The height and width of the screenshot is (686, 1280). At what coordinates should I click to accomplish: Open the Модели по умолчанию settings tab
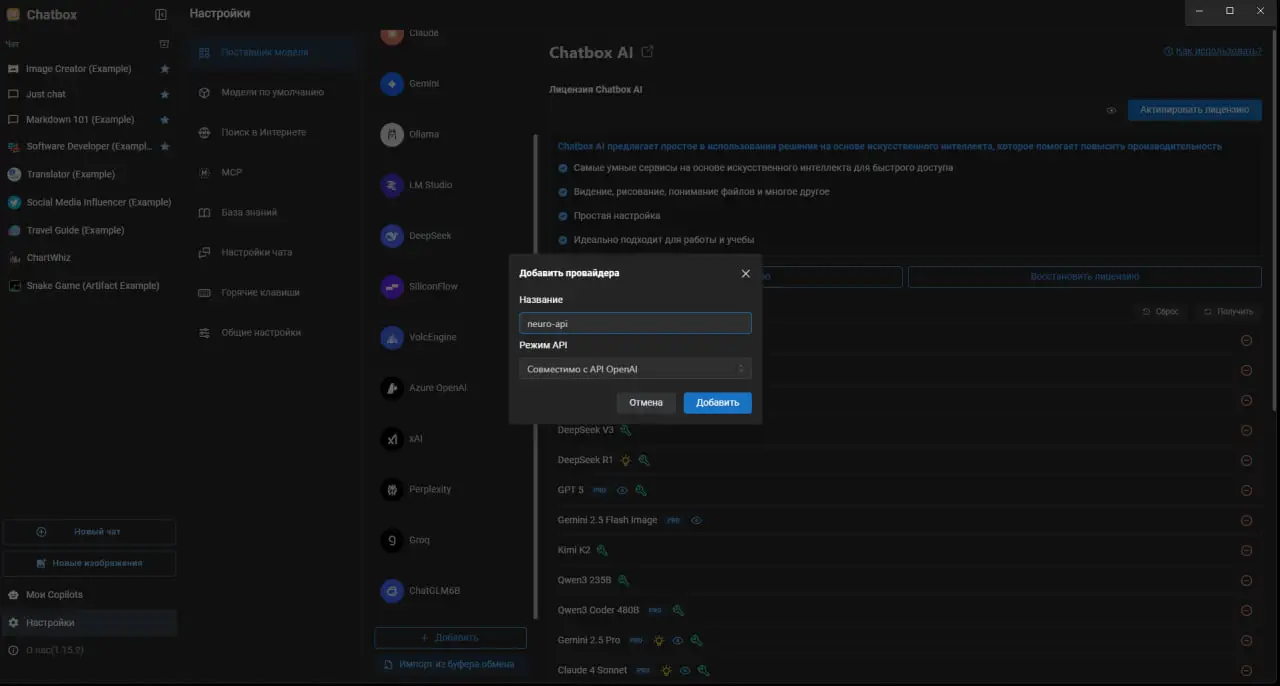272,92
